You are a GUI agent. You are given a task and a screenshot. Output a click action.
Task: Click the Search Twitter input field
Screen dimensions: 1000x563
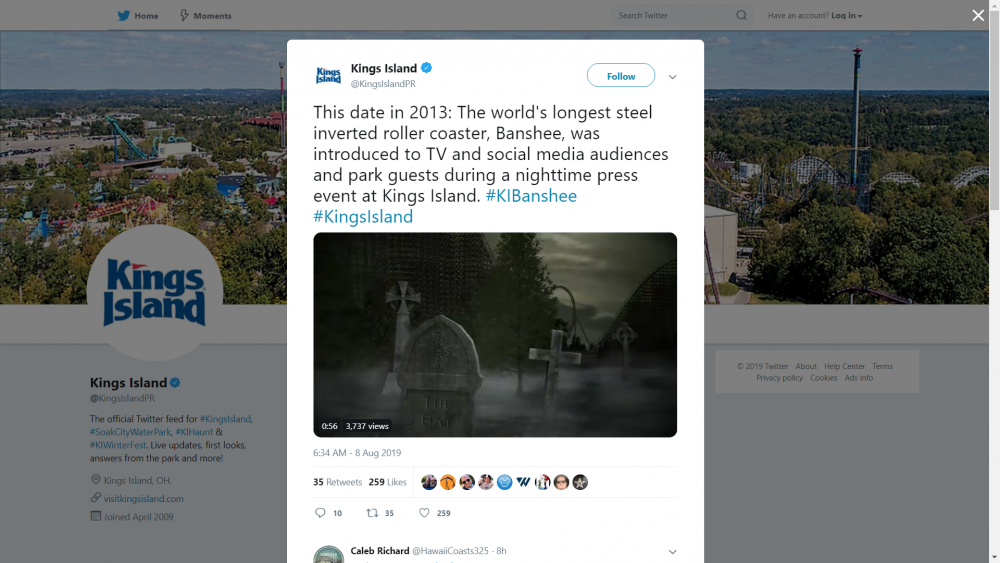pos(675,15)
